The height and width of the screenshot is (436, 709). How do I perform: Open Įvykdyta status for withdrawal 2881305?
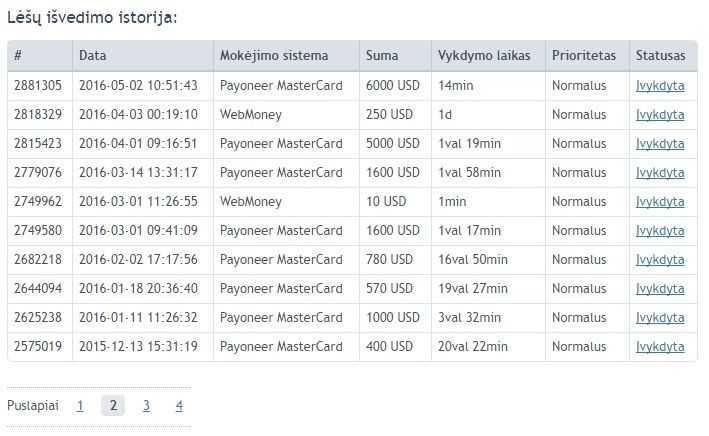(660, 86)
